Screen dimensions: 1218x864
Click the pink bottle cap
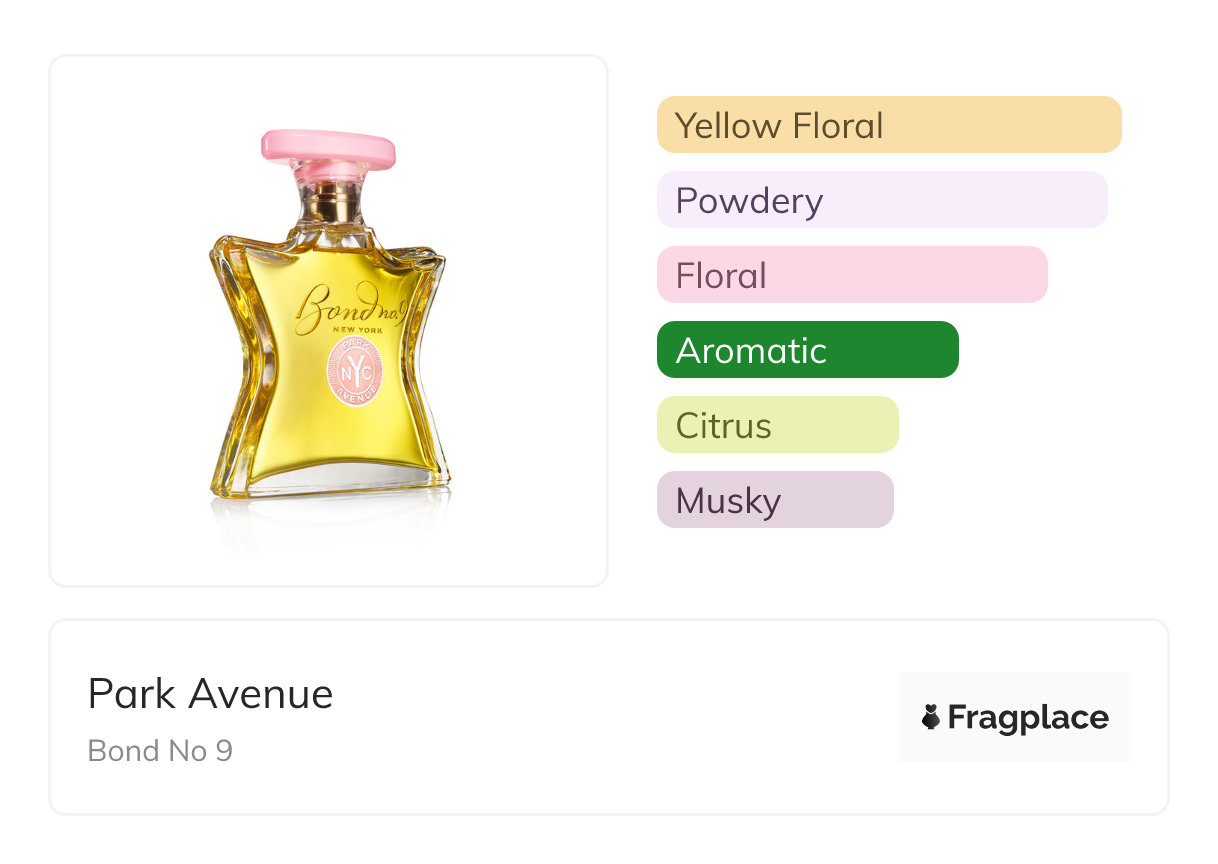pyautogui.click(x=328, y=148)
